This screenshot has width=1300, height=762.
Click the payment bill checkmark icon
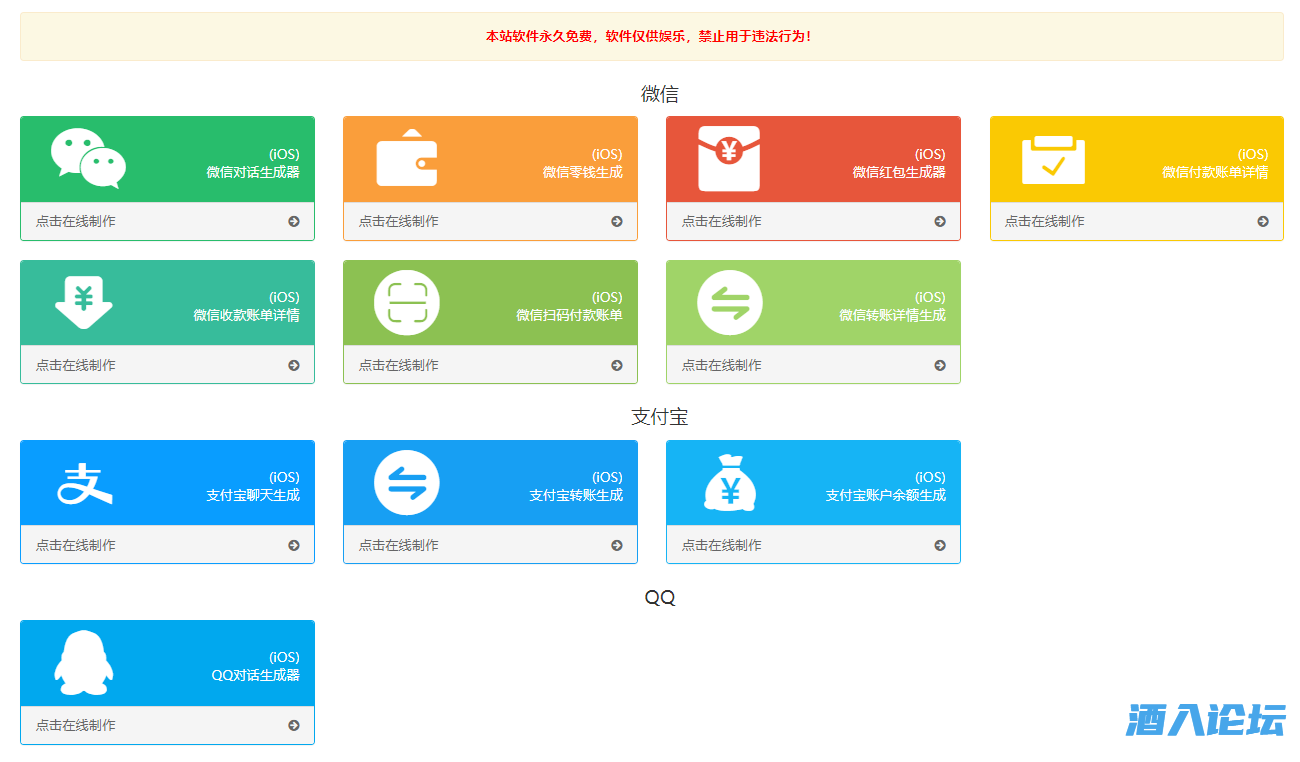1053,160
